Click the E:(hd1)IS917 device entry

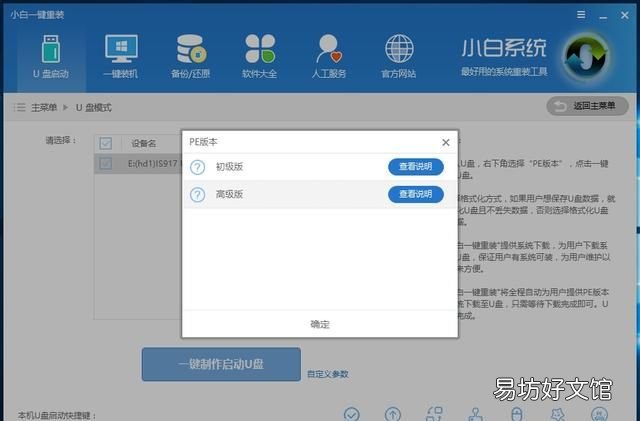click(x=154, y=164)
